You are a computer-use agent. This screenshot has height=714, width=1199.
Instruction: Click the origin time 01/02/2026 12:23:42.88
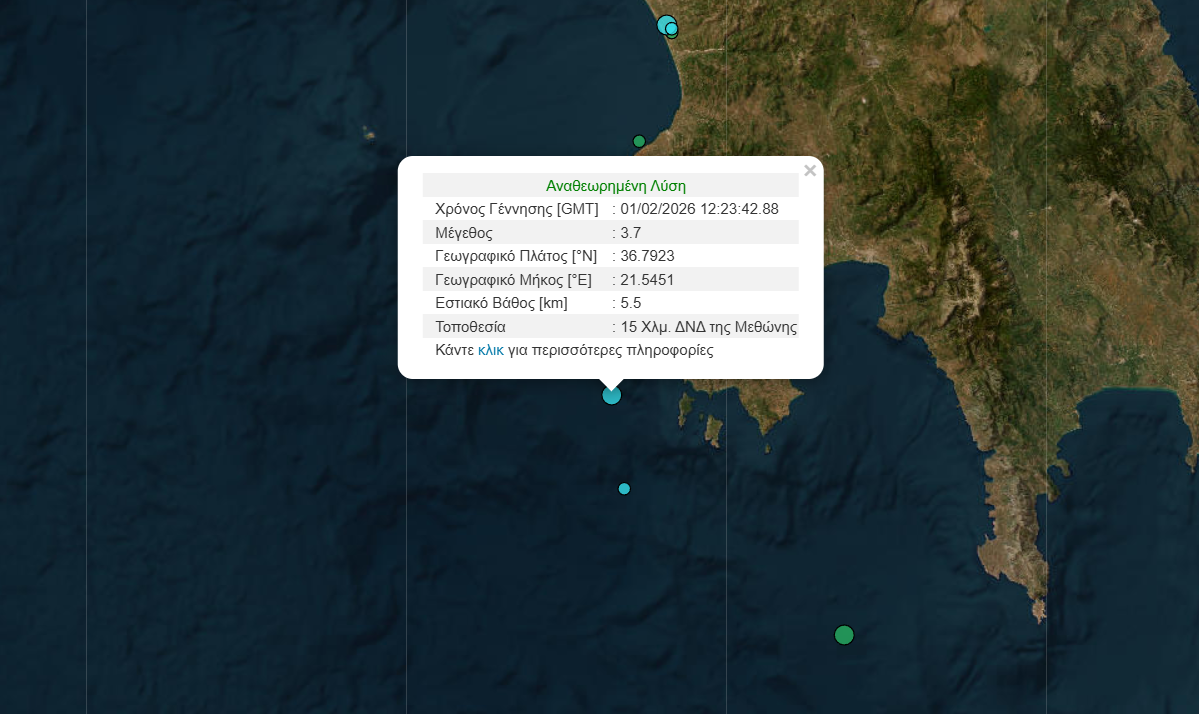point(699,209)
